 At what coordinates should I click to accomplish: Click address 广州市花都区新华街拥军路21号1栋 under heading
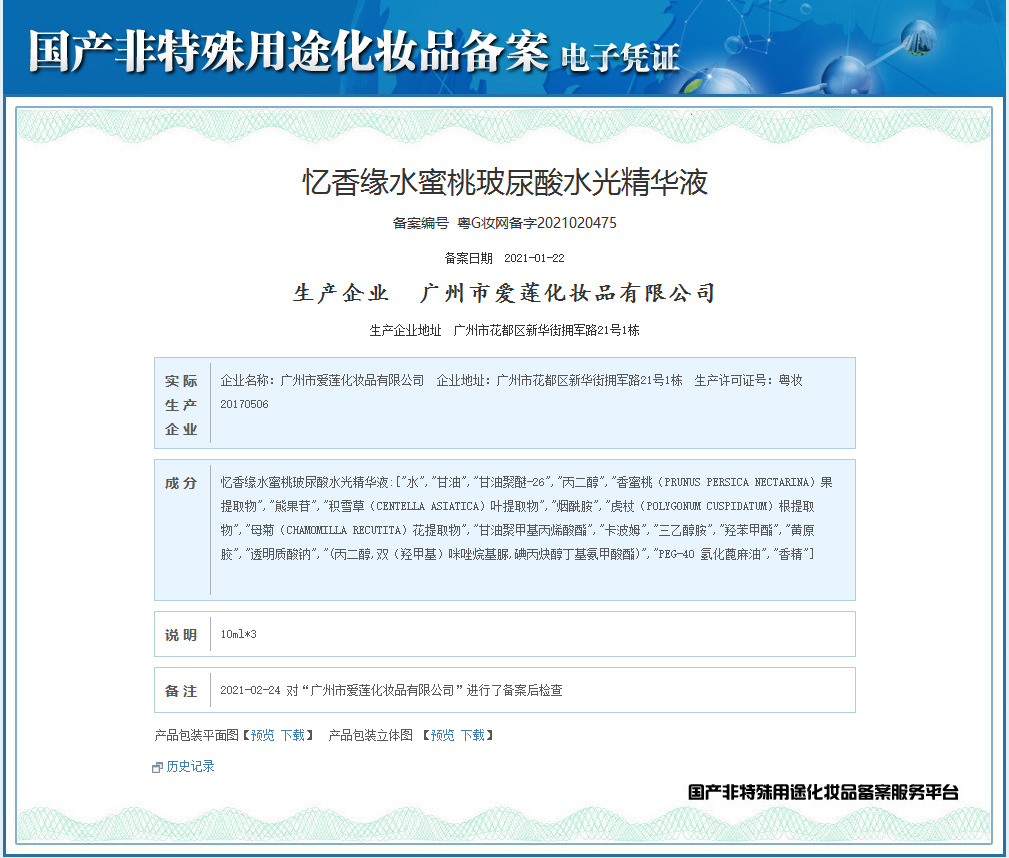coord(546,330)
